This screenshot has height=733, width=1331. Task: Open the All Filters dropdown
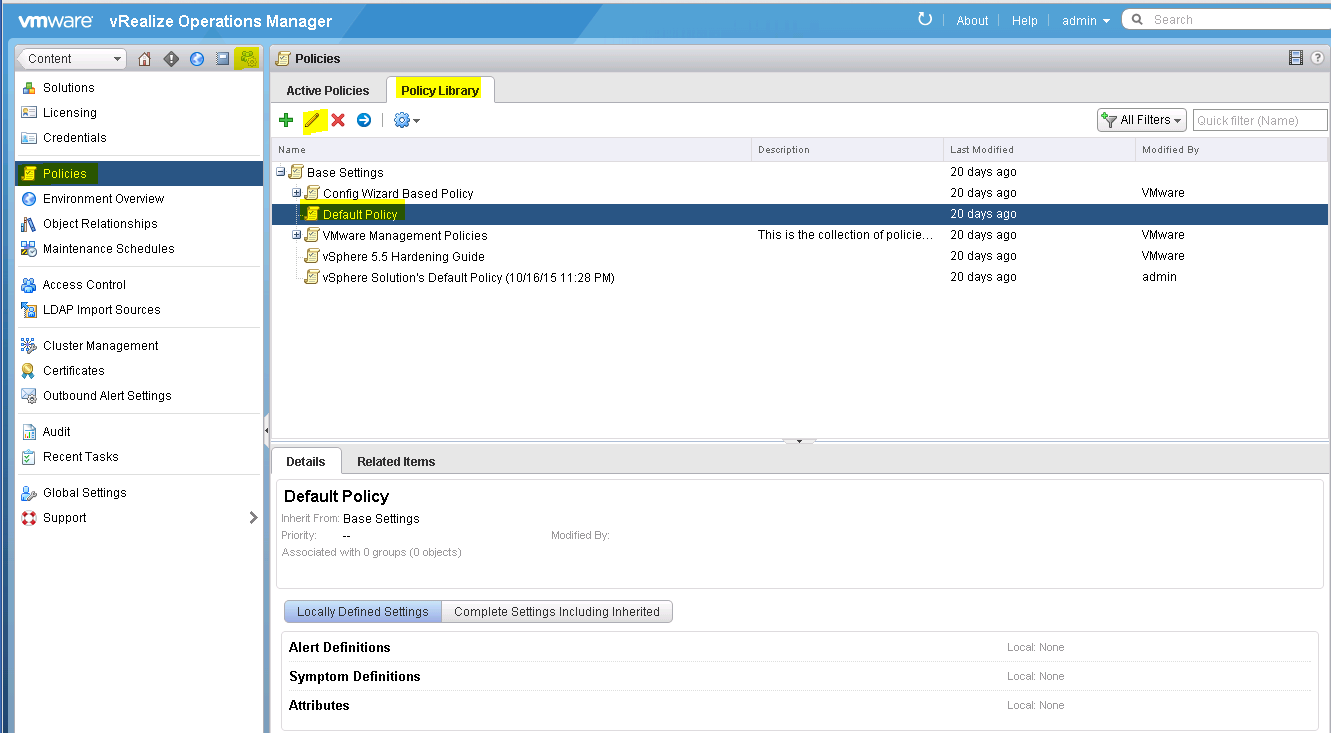click(x=1142, y=120)
